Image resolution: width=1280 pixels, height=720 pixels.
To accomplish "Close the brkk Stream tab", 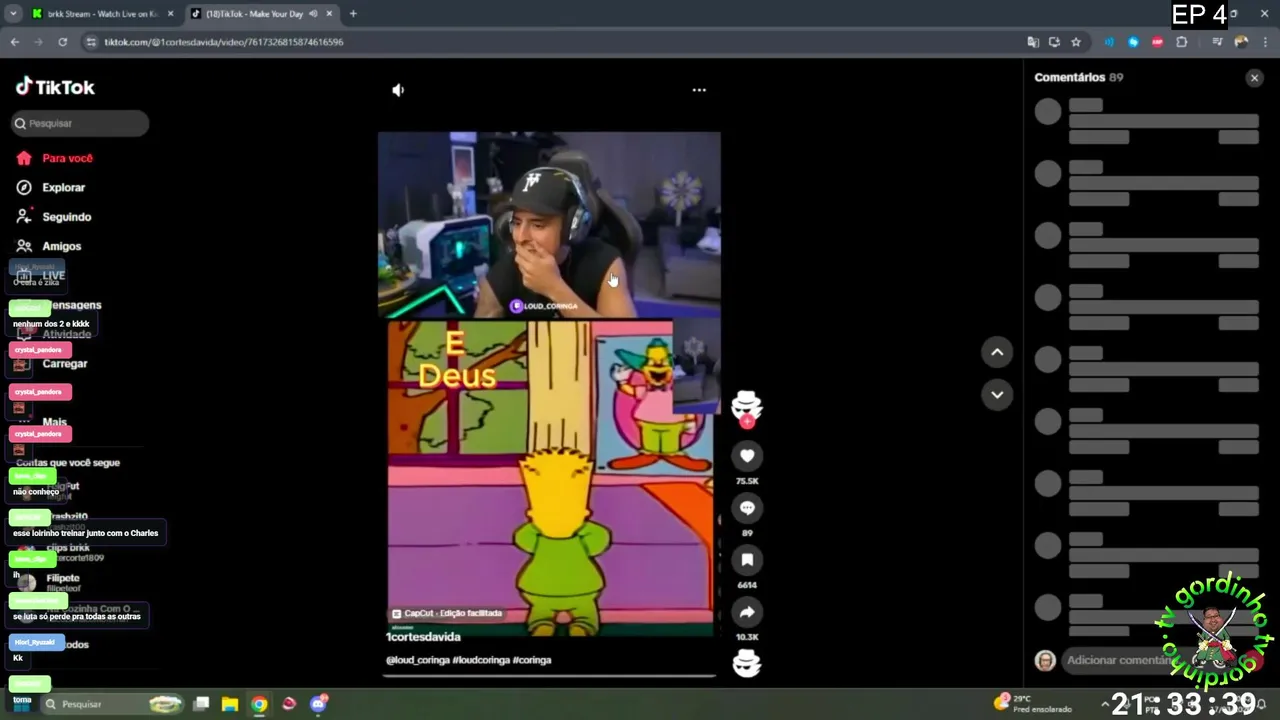I will click(x=170, y=14).
